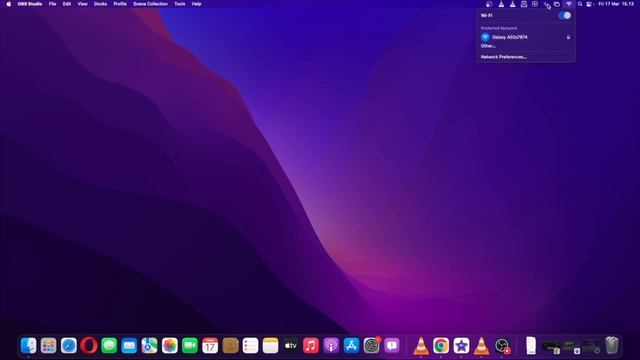The image size is (640, 360).
Task: Click the Spotlight search magnifier icon
Action: pos(580,4)
